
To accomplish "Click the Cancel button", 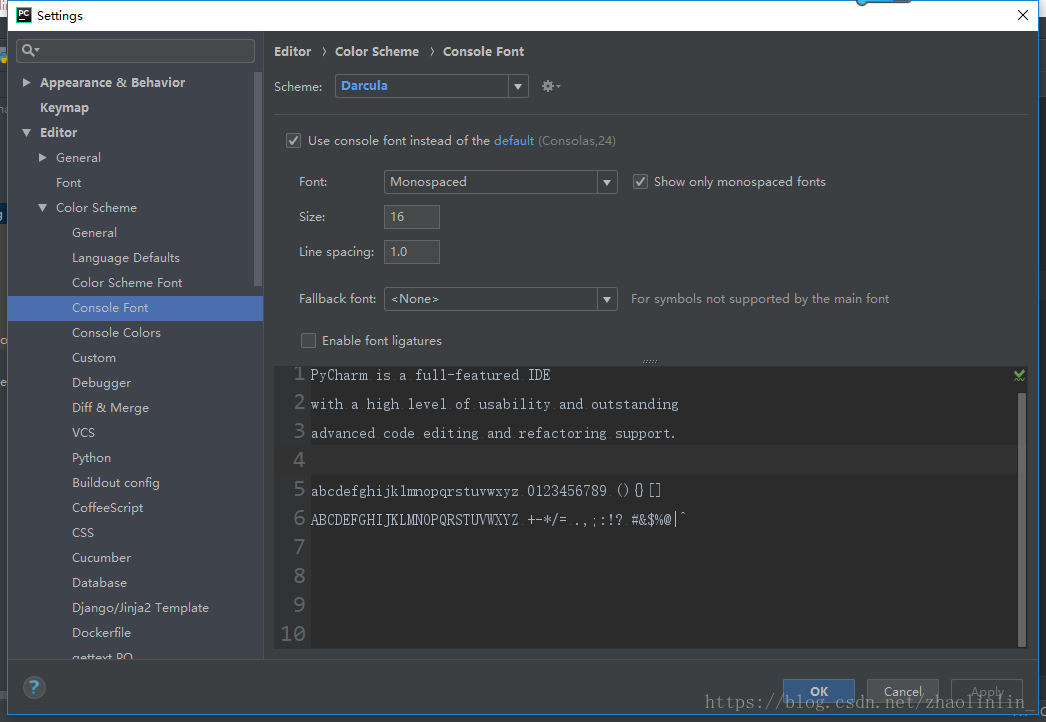I will 903,691.
